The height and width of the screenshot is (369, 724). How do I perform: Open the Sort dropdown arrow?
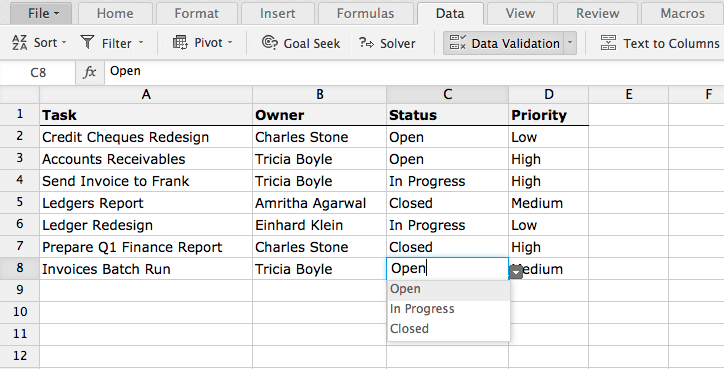click(64, 42)
